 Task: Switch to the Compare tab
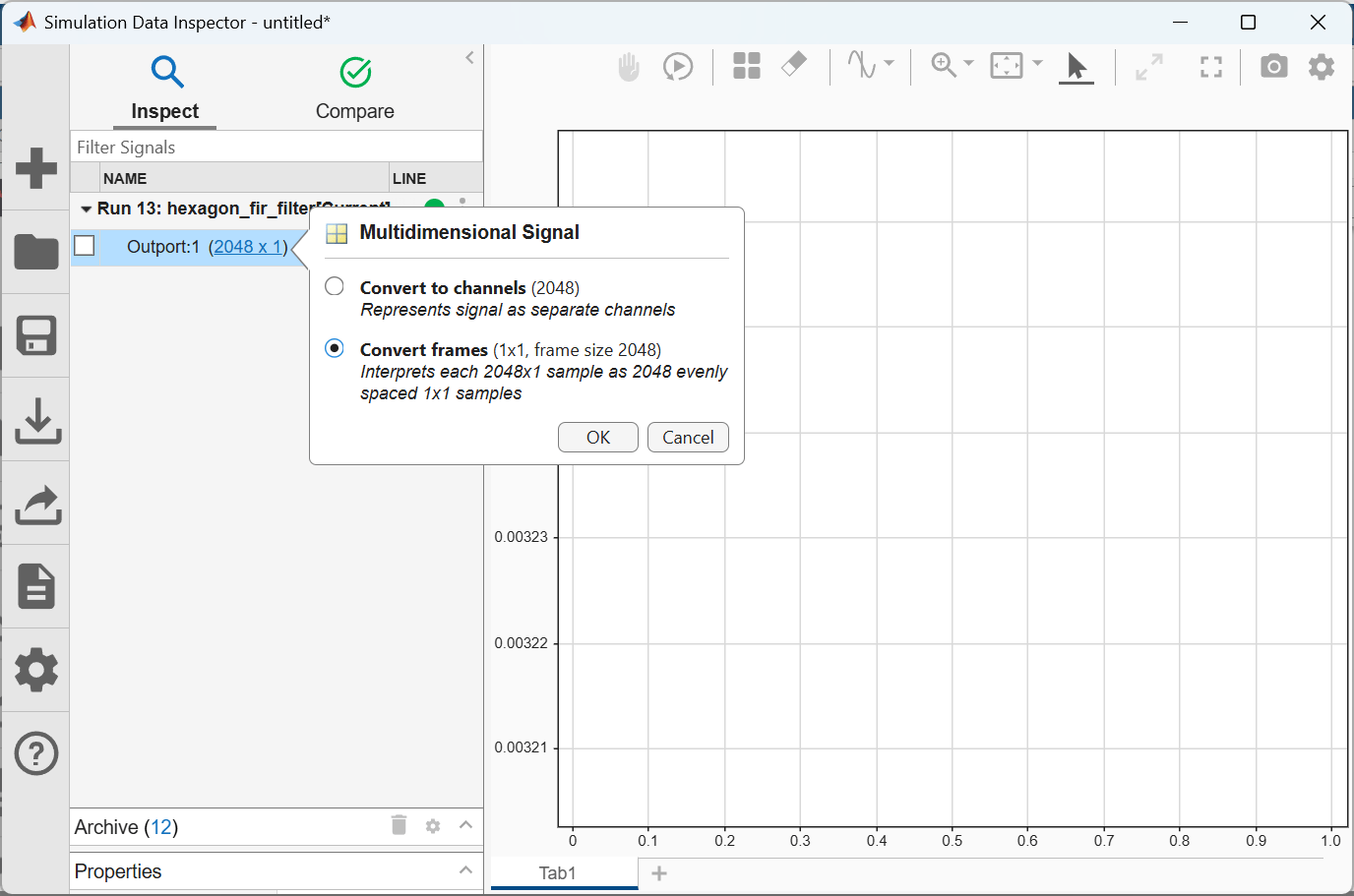click(x=355, y=90)
